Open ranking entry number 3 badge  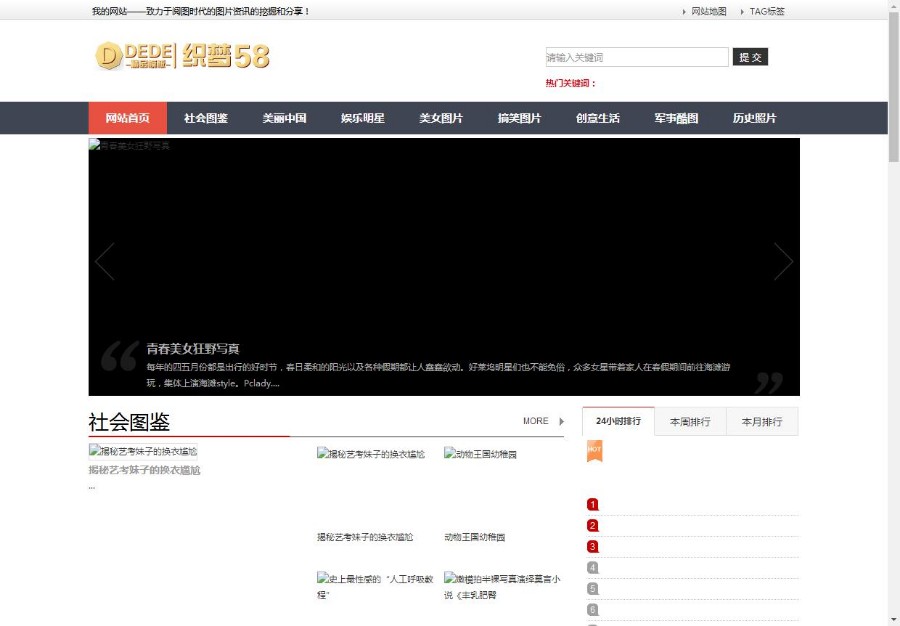(593, 547)
